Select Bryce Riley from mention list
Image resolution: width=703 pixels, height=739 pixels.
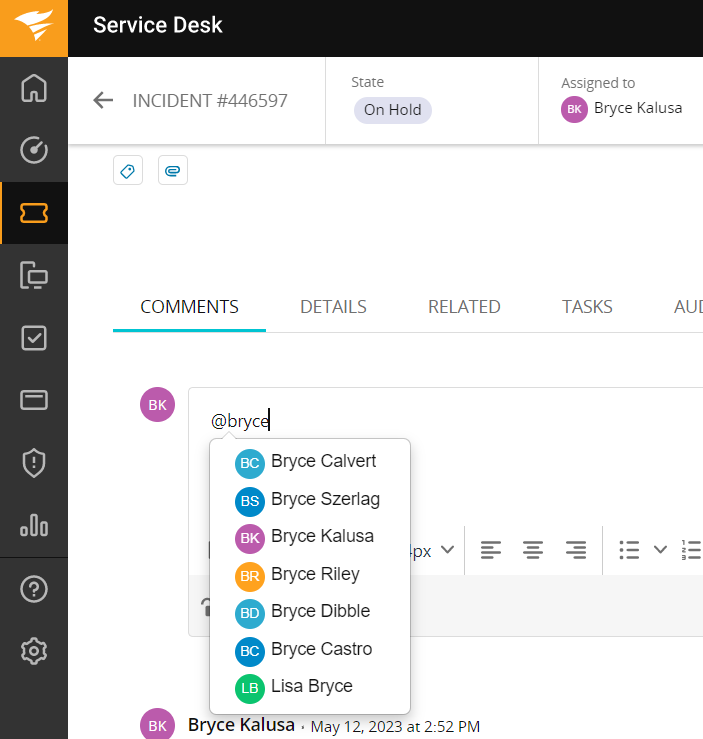point(315,574)
